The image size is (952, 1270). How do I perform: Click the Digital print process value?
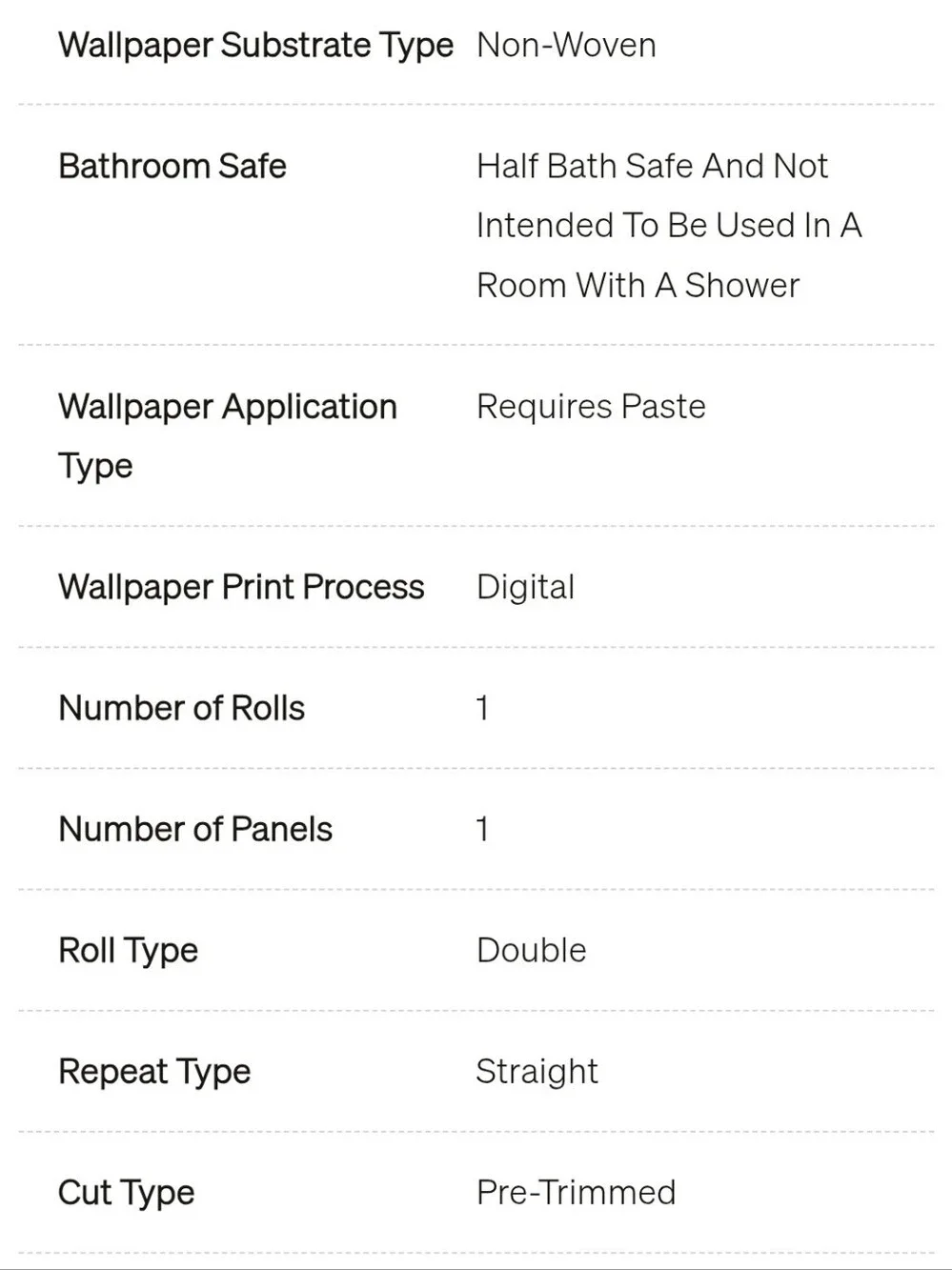pyautogui.click(x=525, y=588)
